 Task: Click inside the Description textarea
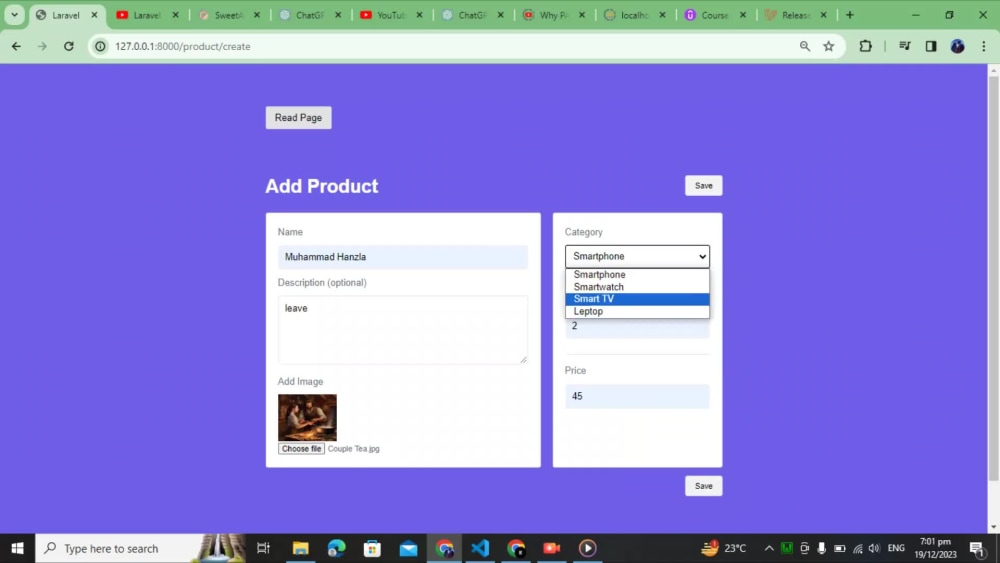[x=403, y=330]
